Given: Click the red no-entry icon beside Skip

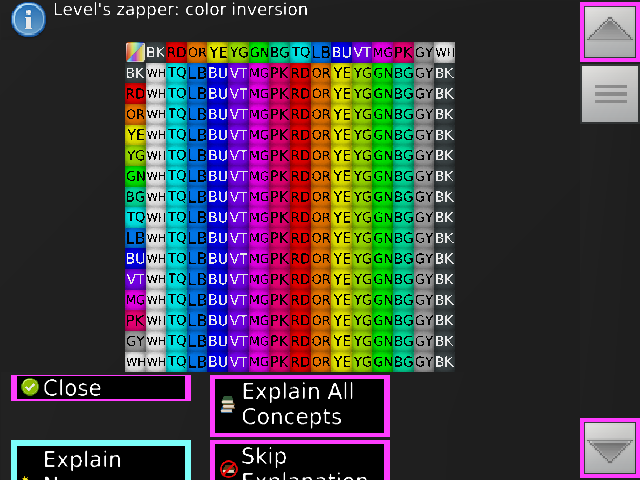Looking at the screenshot, I should click(228, 467).
